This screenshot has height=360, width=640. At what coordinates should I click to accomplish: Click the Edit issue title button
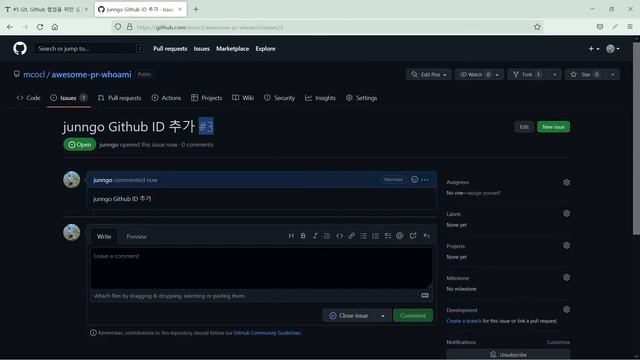click(524, 127)
